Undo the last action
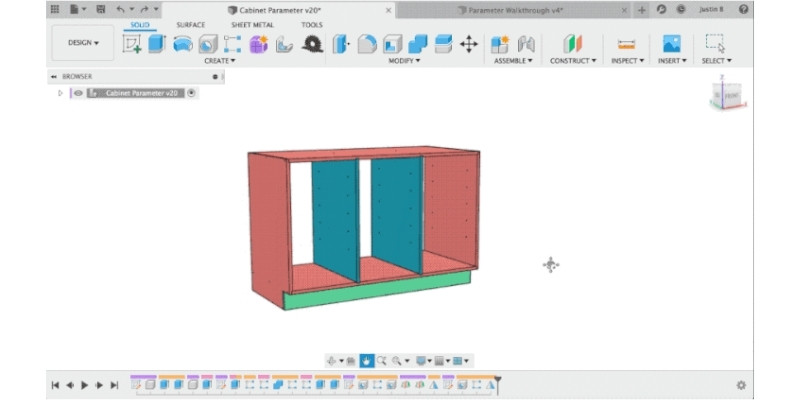This screenshot has width=800, height=400. [120, 9]
